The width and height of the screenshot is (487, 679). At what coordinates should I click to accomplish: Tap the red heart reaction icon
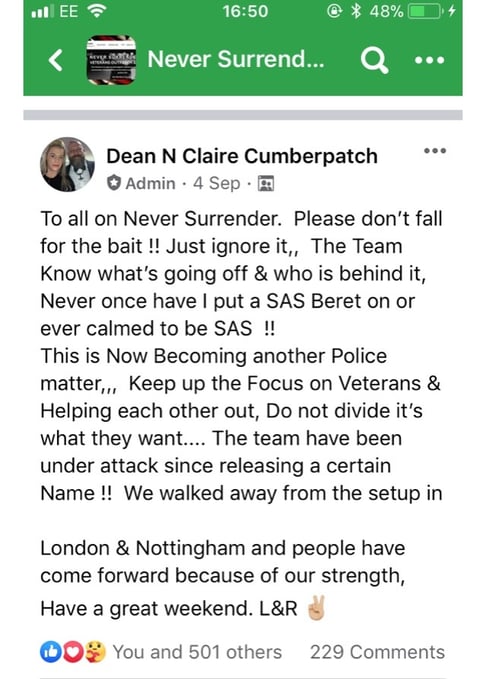73,652
